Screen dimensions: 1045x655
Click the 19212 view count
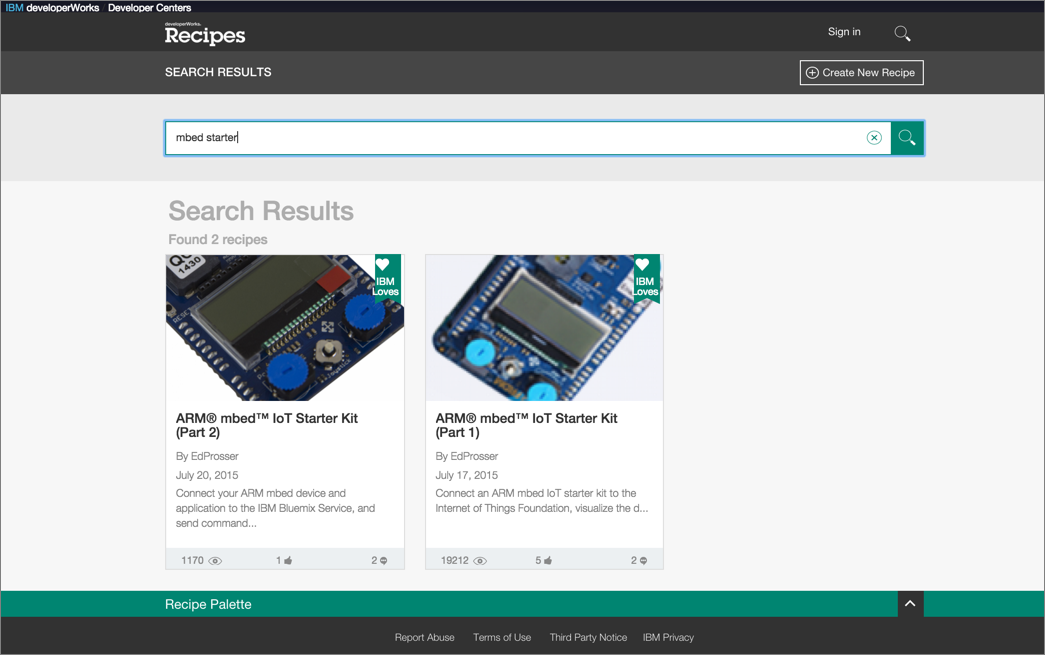click(455, 561)
